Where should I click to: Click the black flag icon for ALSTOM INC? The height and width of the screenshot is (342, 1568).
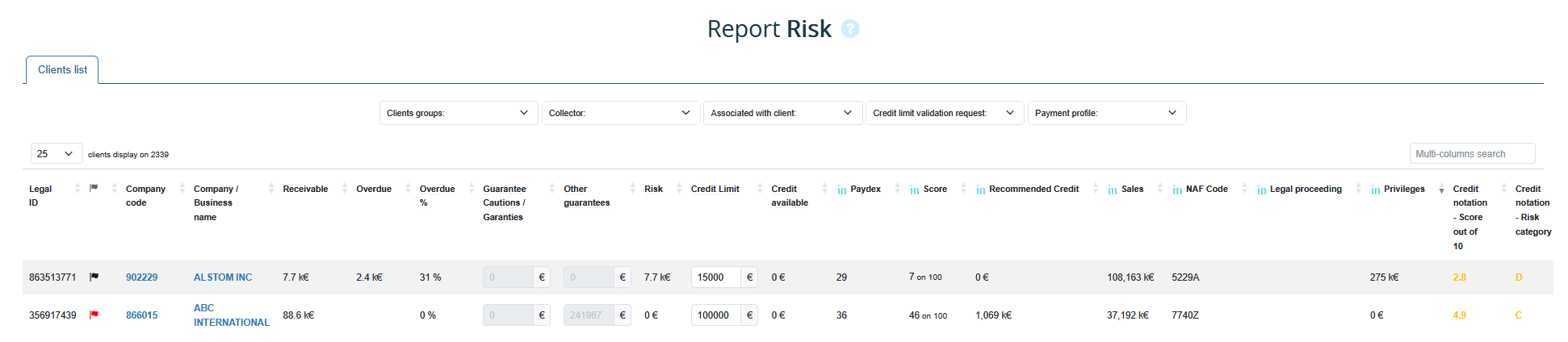click(x=94, y=277)
